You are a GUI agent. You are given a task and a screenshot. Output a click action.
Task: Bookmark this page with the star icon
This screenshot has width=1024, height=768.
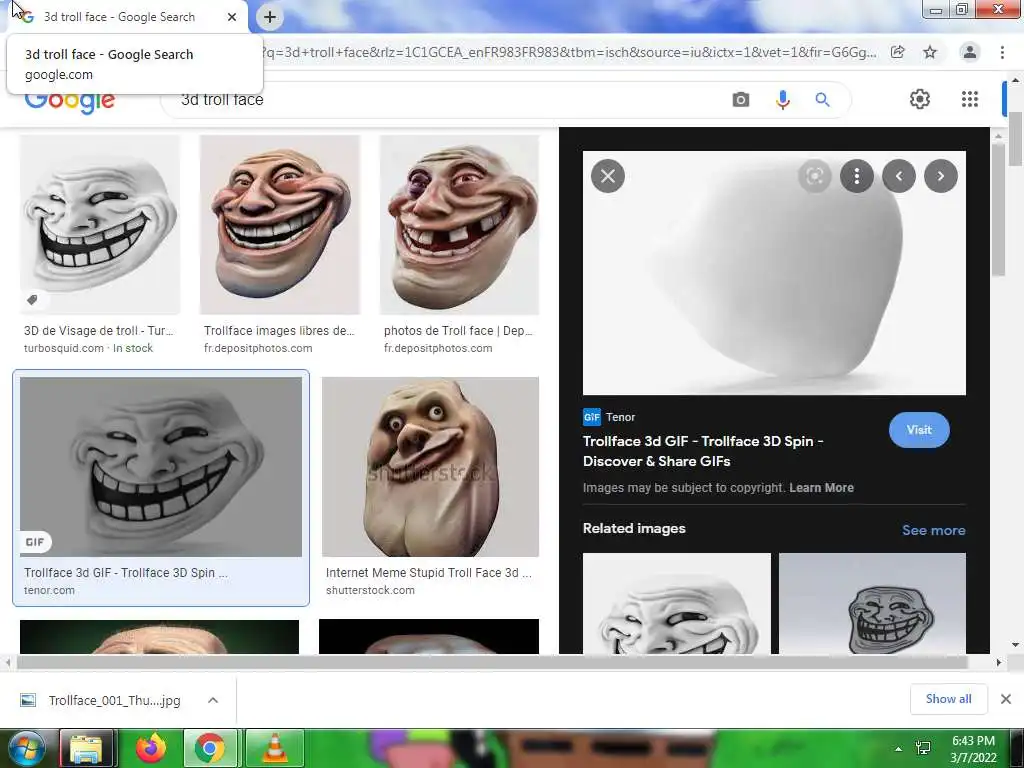[930, 52]
